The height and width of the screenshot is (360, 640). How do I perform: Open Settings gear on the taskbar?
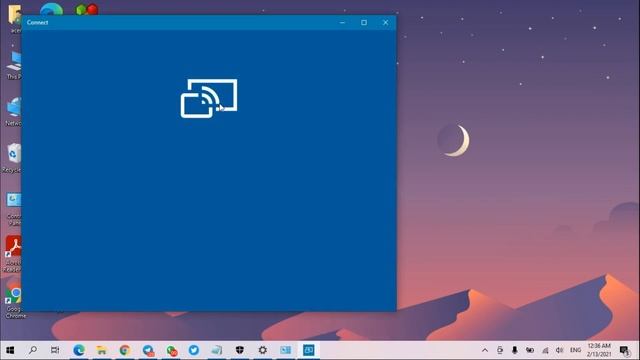tap(262, 350)
